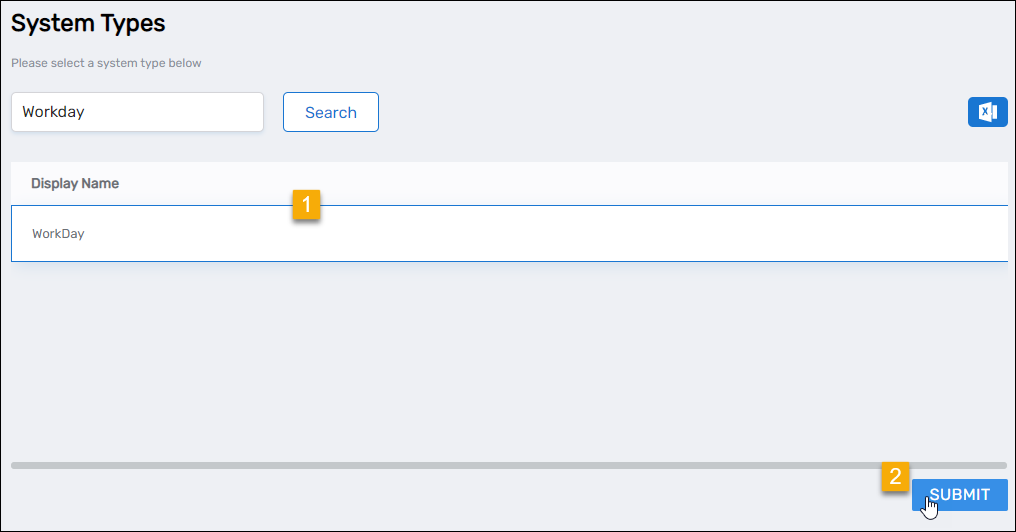Click the Search button
Image resolution: width=1016 pixels, height=532 pixels.
330,112
